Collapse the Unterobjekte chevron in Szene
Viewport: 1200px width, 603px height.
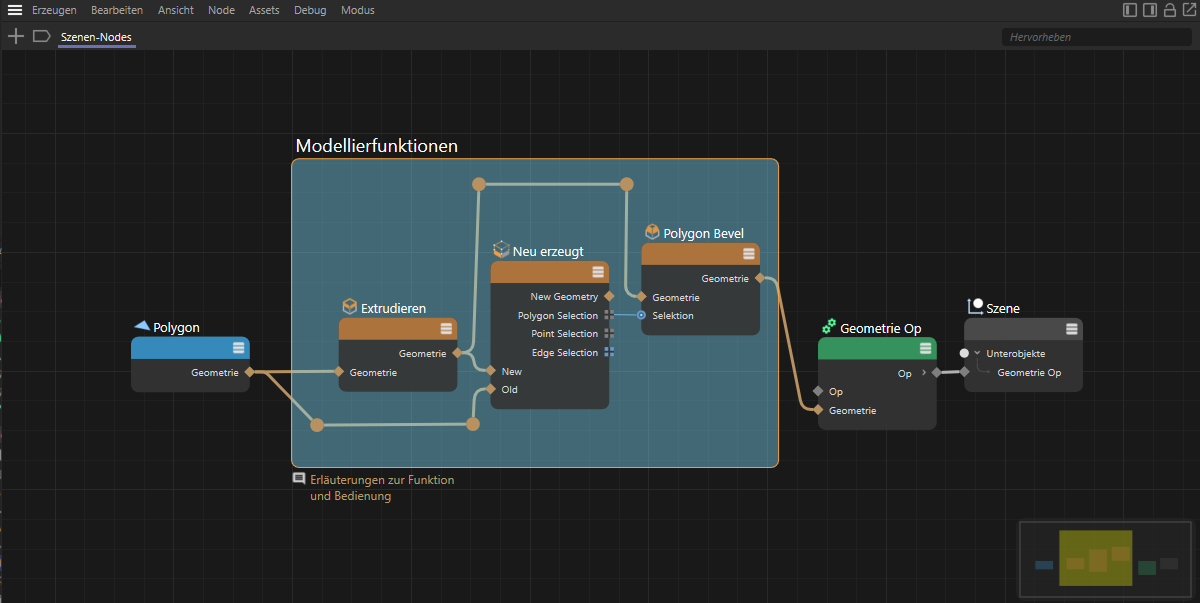(977, 353)
